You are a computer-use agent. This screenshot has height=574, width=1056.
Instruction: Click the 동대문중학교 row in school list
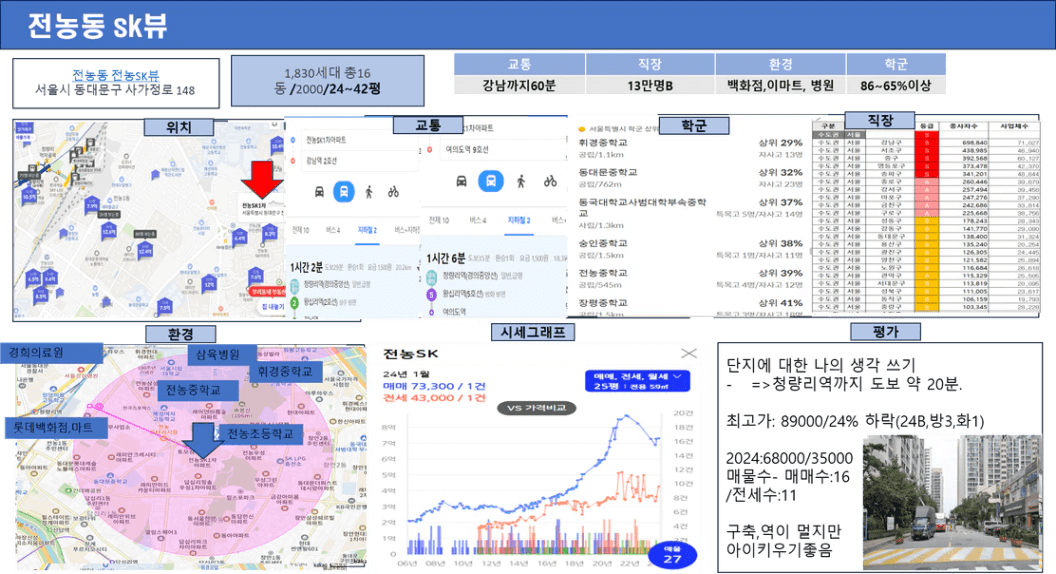[x=690, y=178]
